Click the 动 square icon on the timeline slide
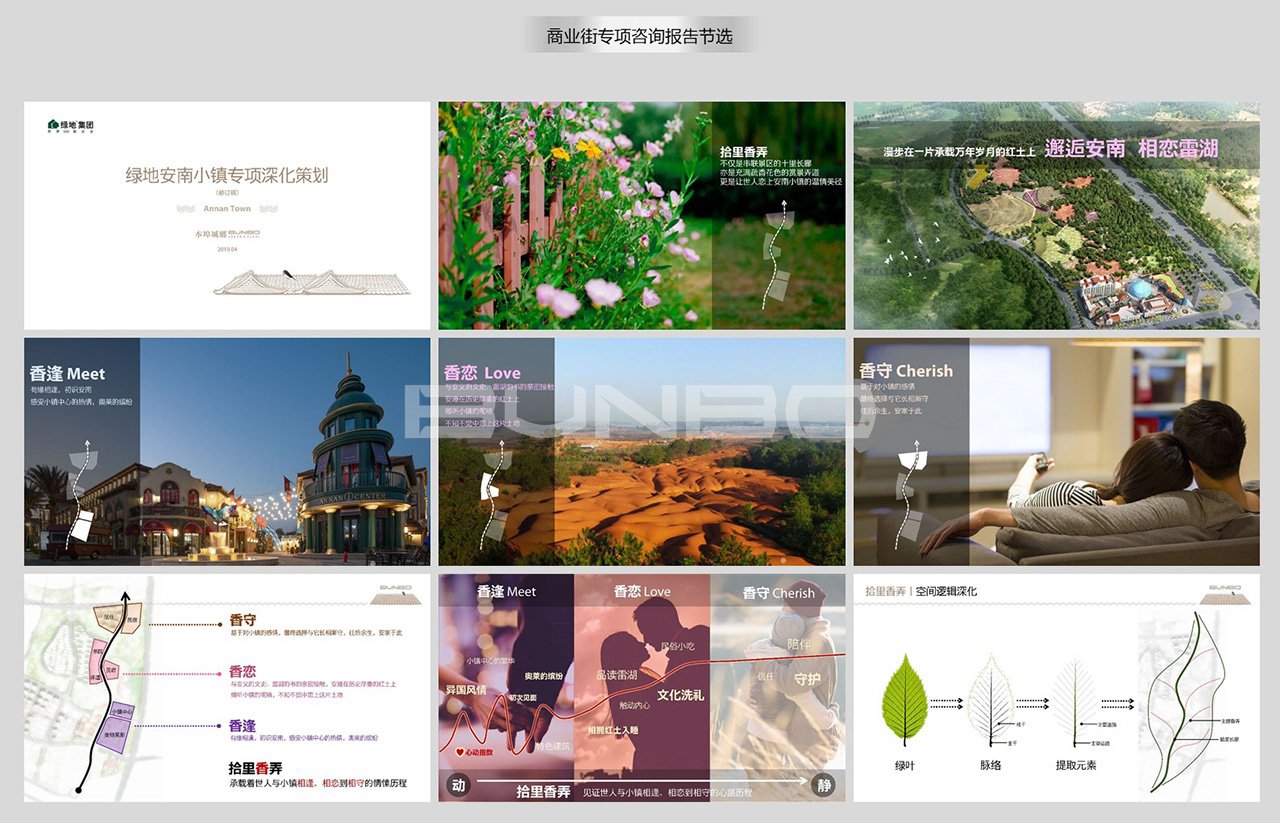This screenshot has width=1280, height=823. 458,784
